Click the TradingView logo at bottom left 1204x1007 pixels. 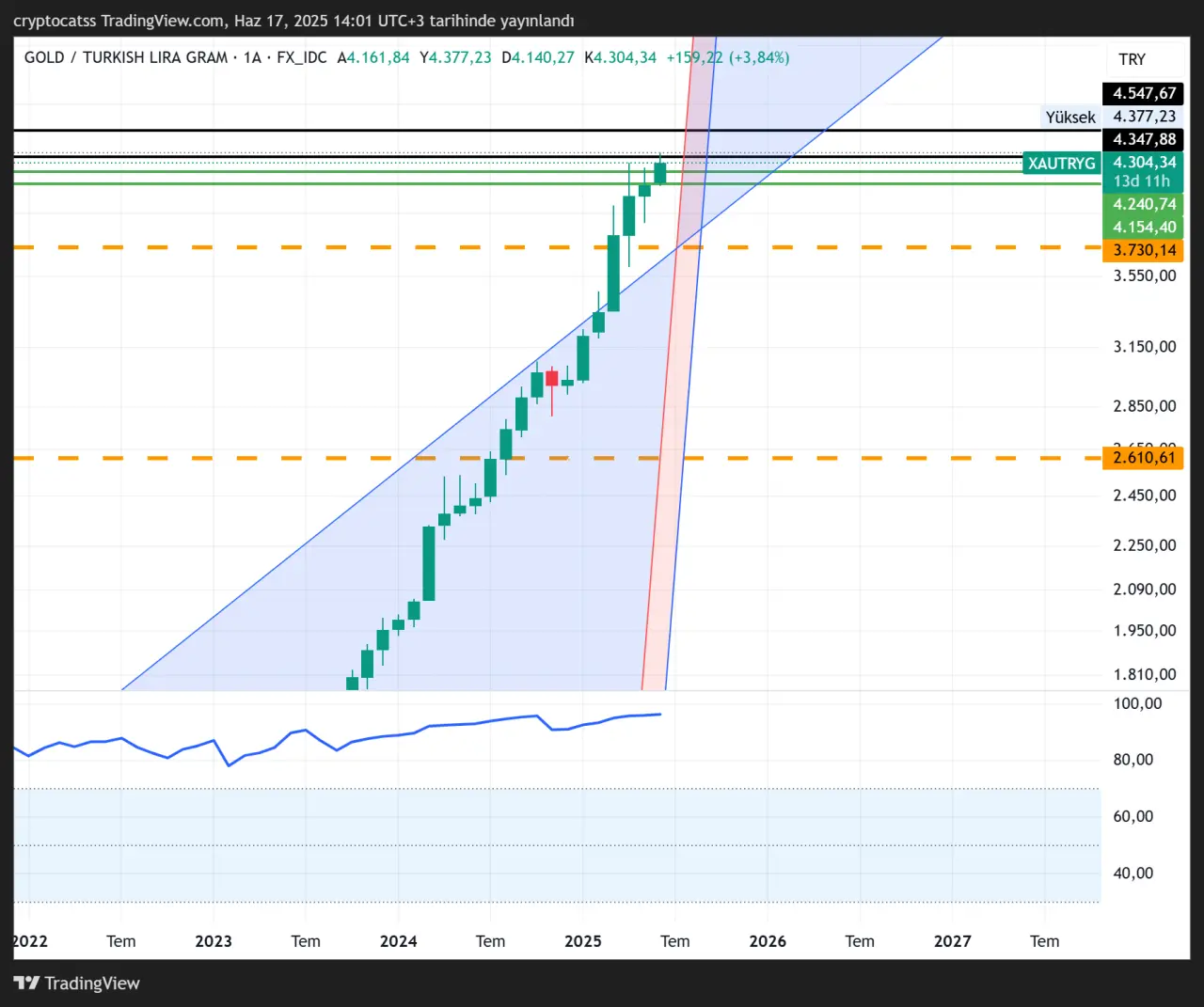77,983
